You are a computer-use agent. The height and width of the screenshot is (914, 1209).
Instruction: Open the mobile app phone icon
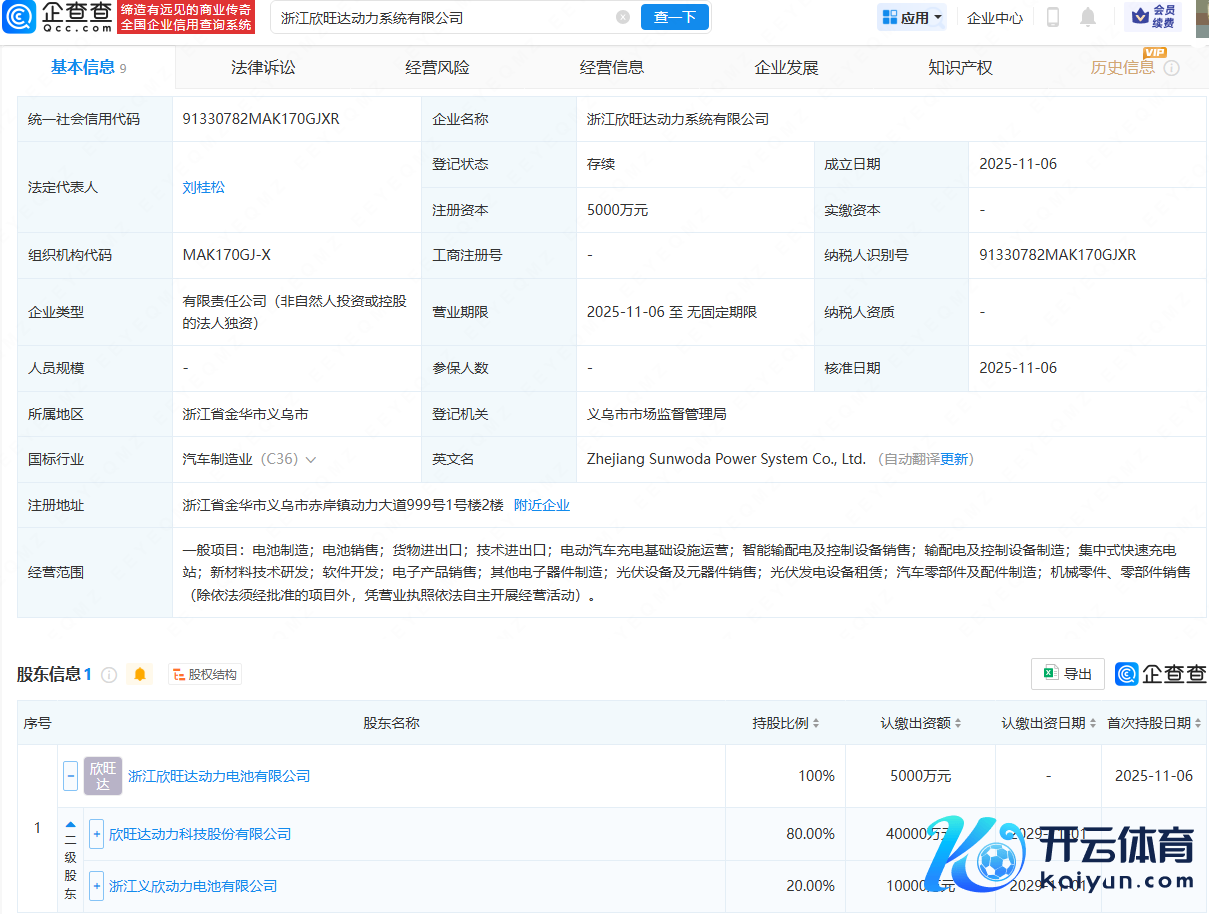(x=1053, y=17)
